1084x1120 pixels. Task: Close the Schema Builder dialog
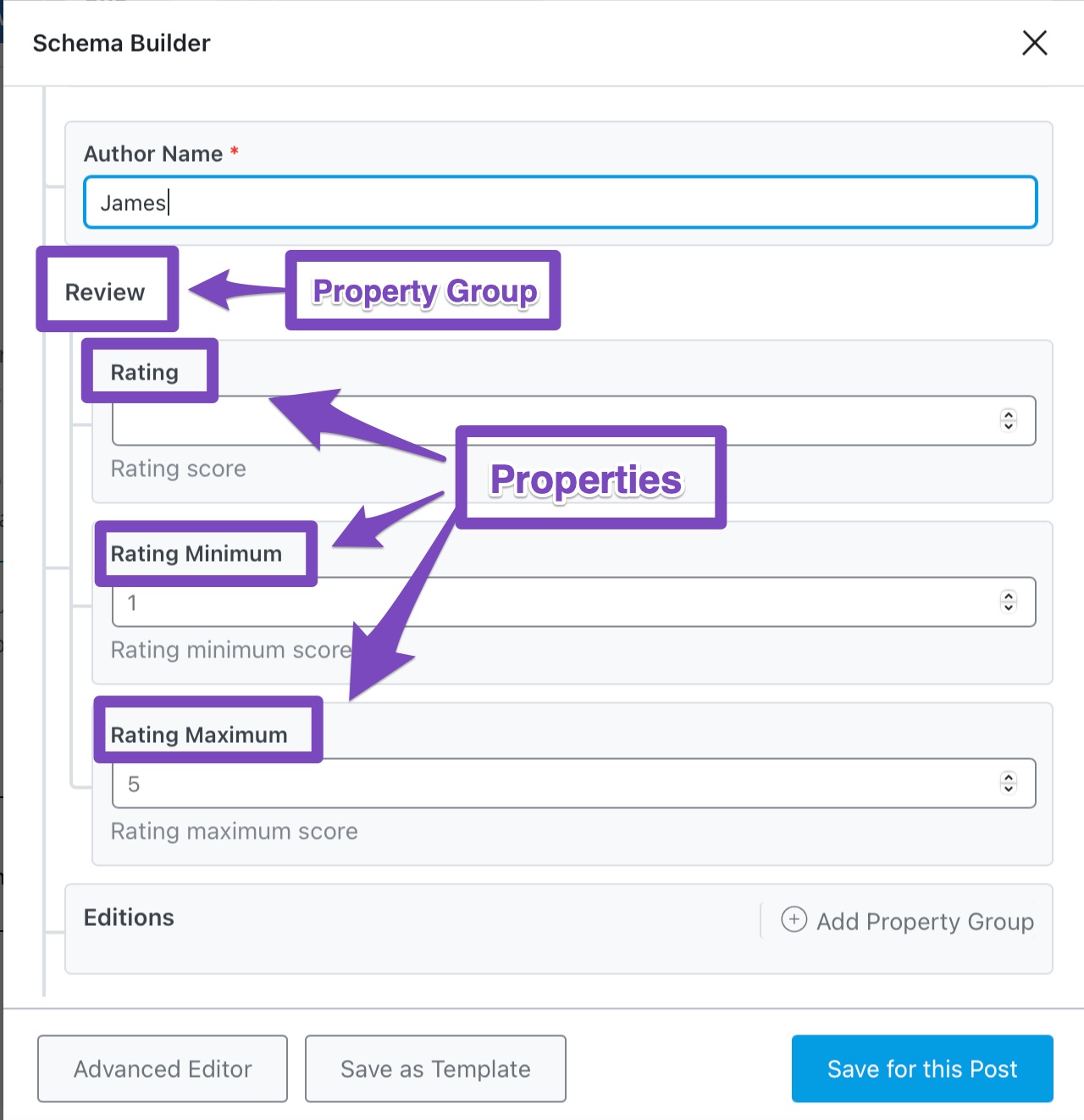(x=1034, y=42)
